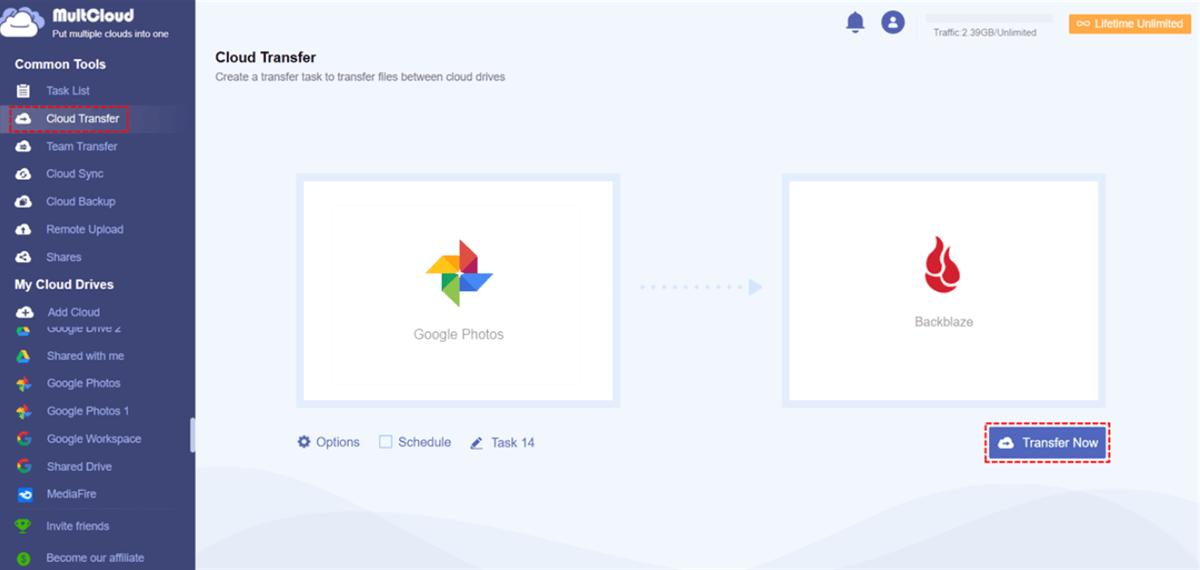Click the Lifetime Unlimited badge
Viewport: 1200px width, 570px height.
(1129, 24)
